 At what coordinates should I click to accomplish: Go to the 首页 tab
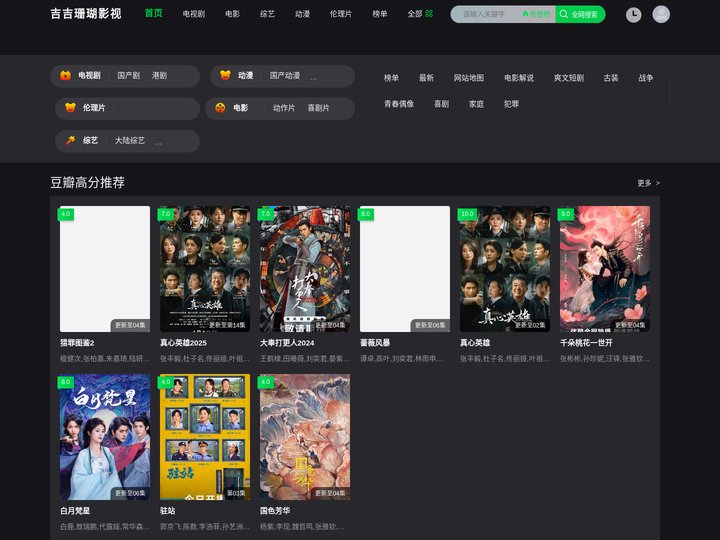(153, 13)
